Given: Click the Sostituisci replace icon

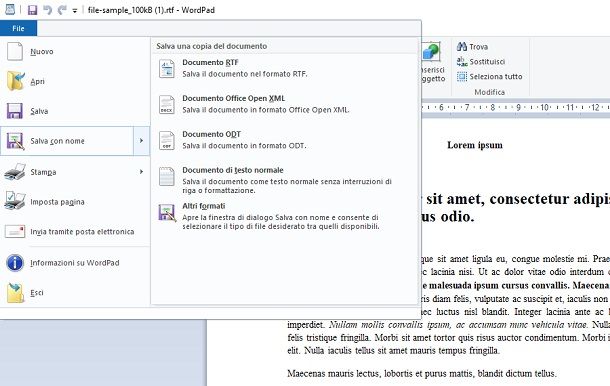Looking at the screenshot, I should (x=462, y=61).
